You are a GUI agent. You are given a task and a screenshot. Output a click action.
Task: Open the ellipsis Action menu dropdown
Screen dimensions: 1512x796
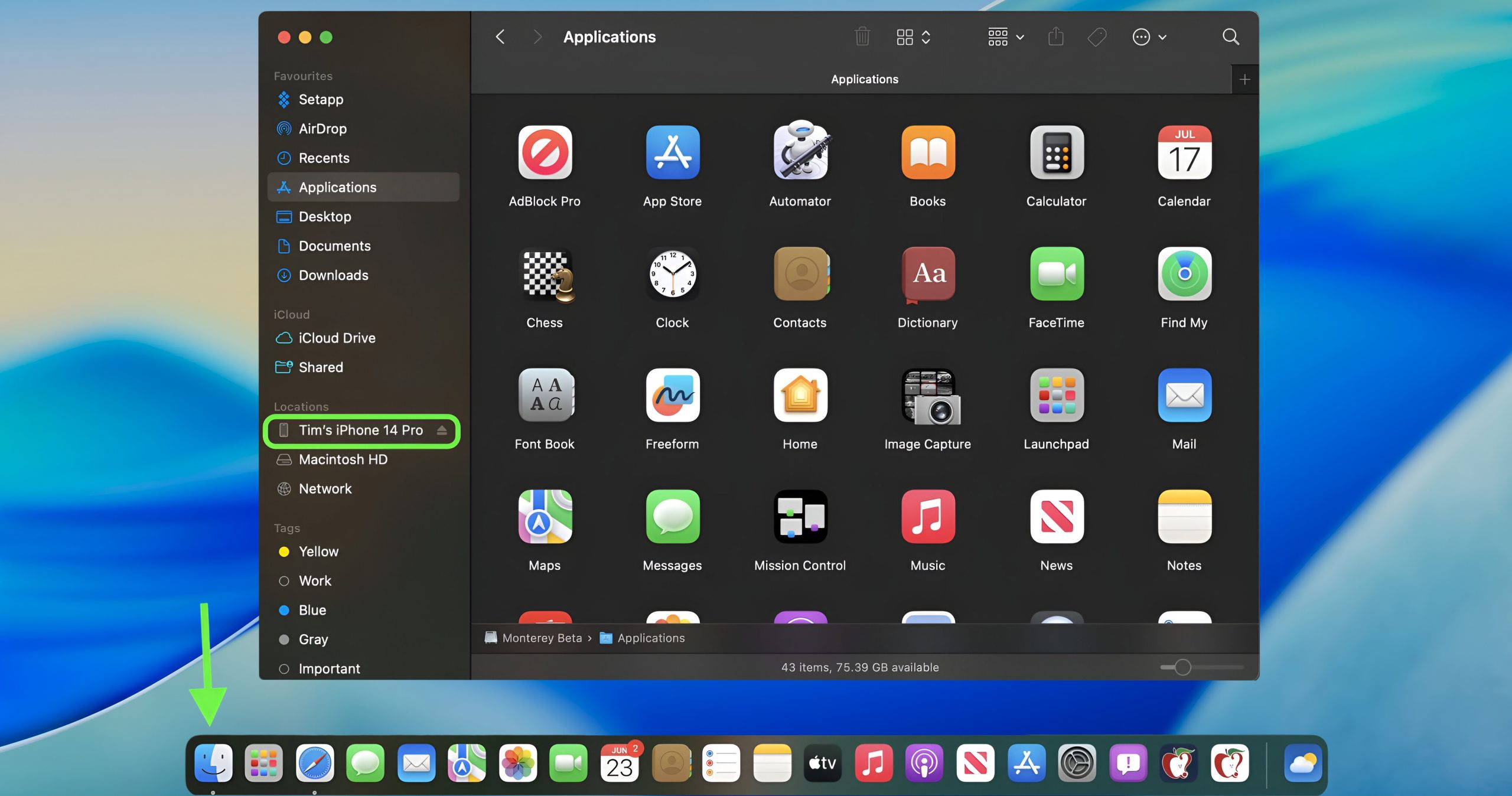click(1149, 37)
